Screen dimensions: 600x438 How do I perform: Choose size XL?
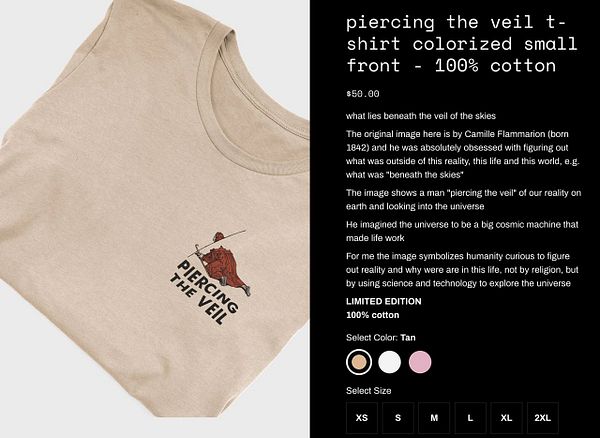(x=506, y=418)
